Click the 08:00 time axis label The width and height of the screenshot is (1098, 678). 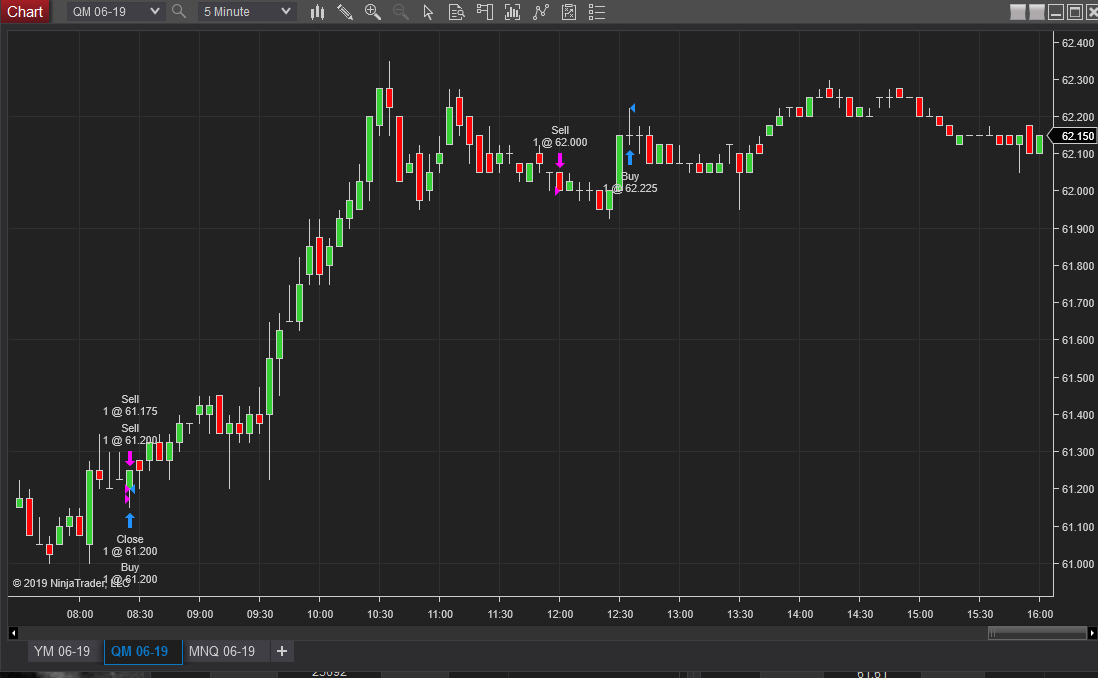point(80,614)
